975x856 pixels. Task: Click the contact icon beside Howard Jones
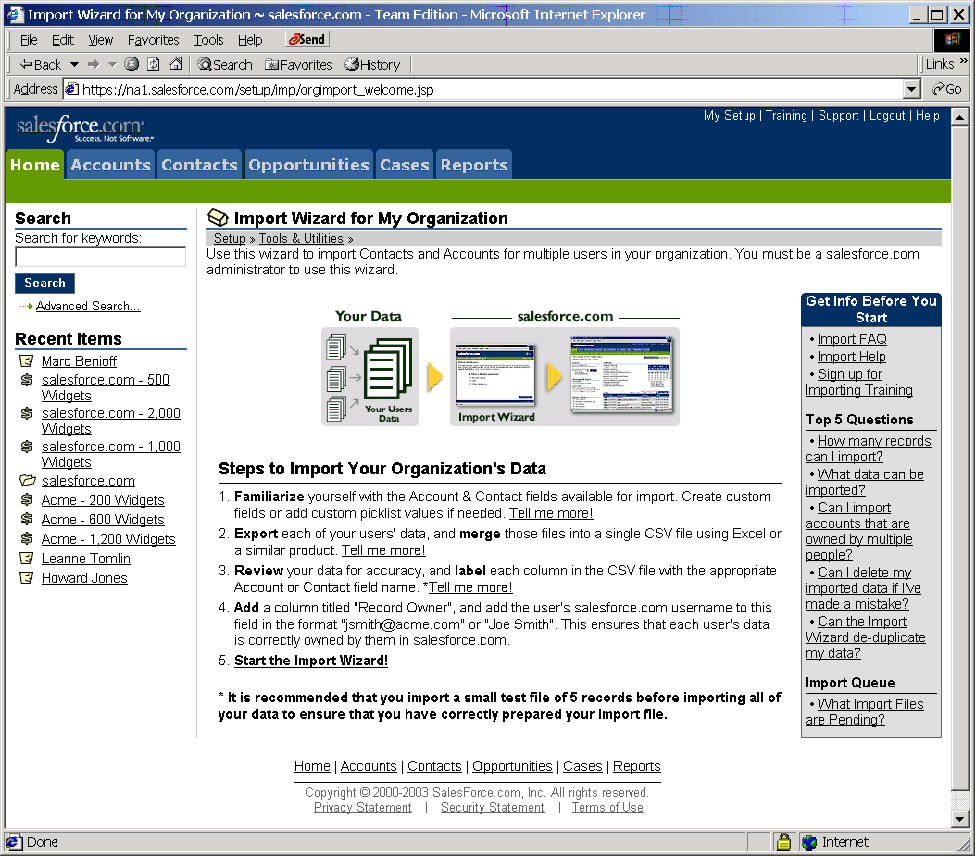(25, 578)
